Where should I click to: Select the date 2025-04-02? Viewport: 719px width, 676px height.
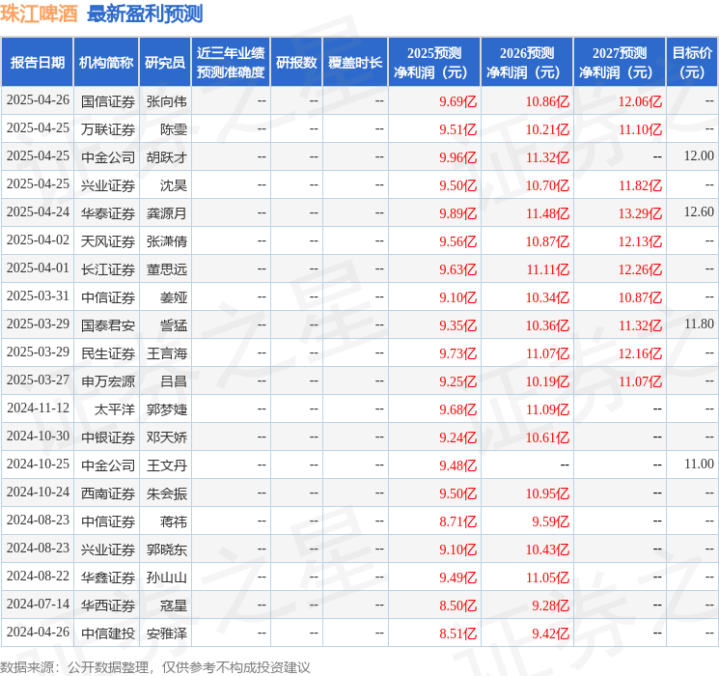38,240
